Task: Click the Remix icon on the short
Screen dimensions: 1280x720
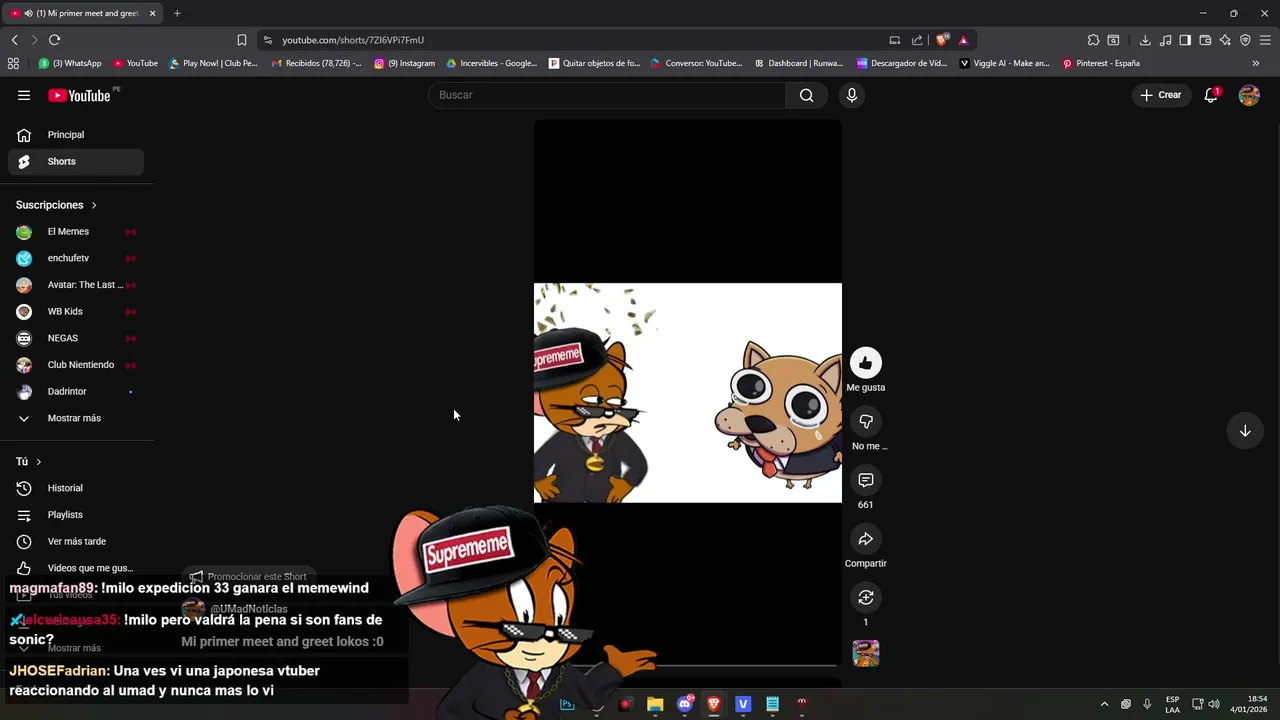Action: point(866,597)
